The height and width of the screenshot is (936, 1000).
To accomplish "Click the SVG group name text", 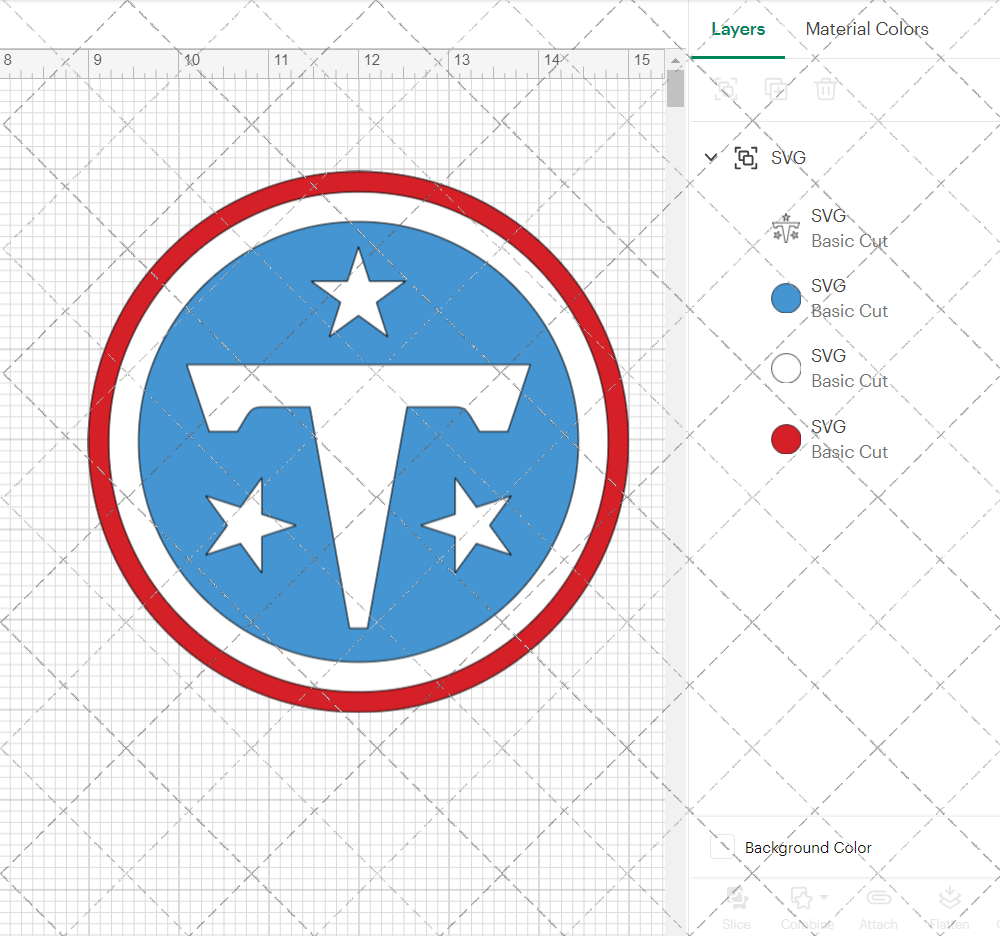I will [788, 157].
